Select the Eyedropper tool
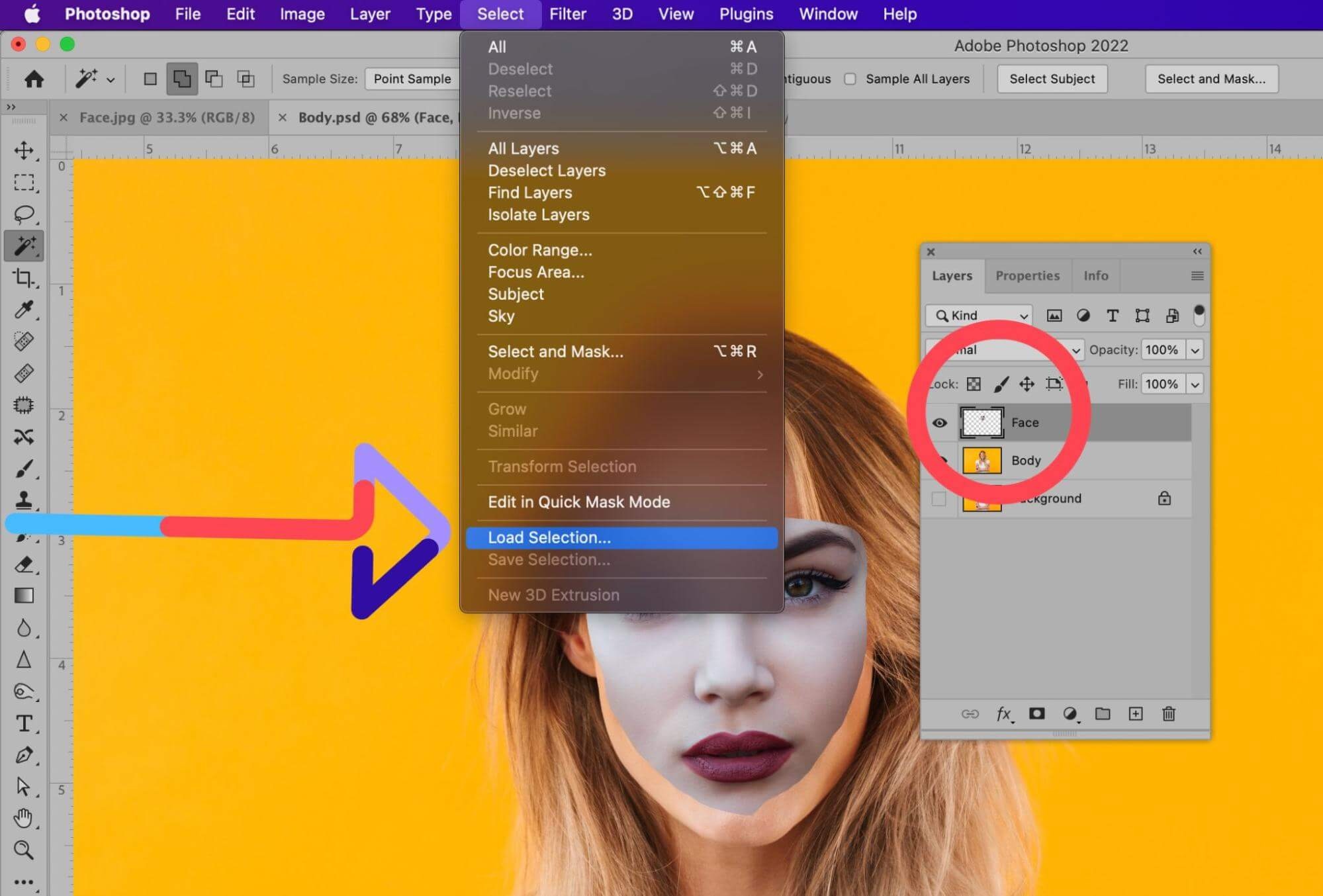 pyautogui.click(x=24, y=310)
